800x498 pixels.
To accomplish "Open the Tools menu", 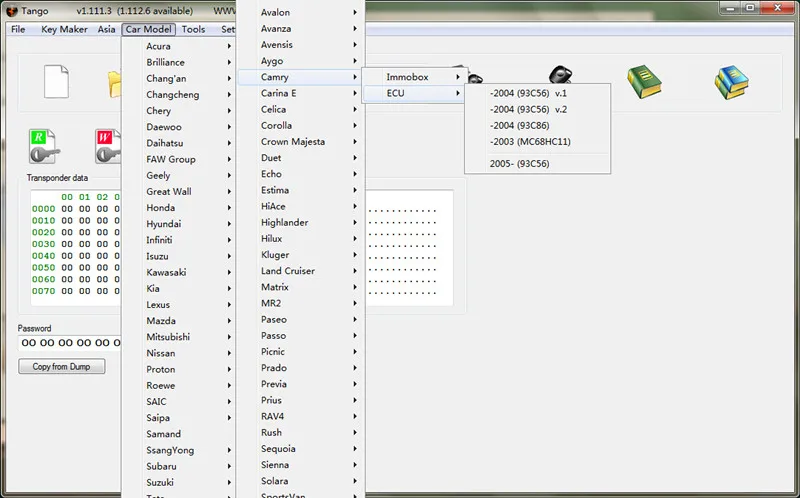I will [x=193, y=29].
